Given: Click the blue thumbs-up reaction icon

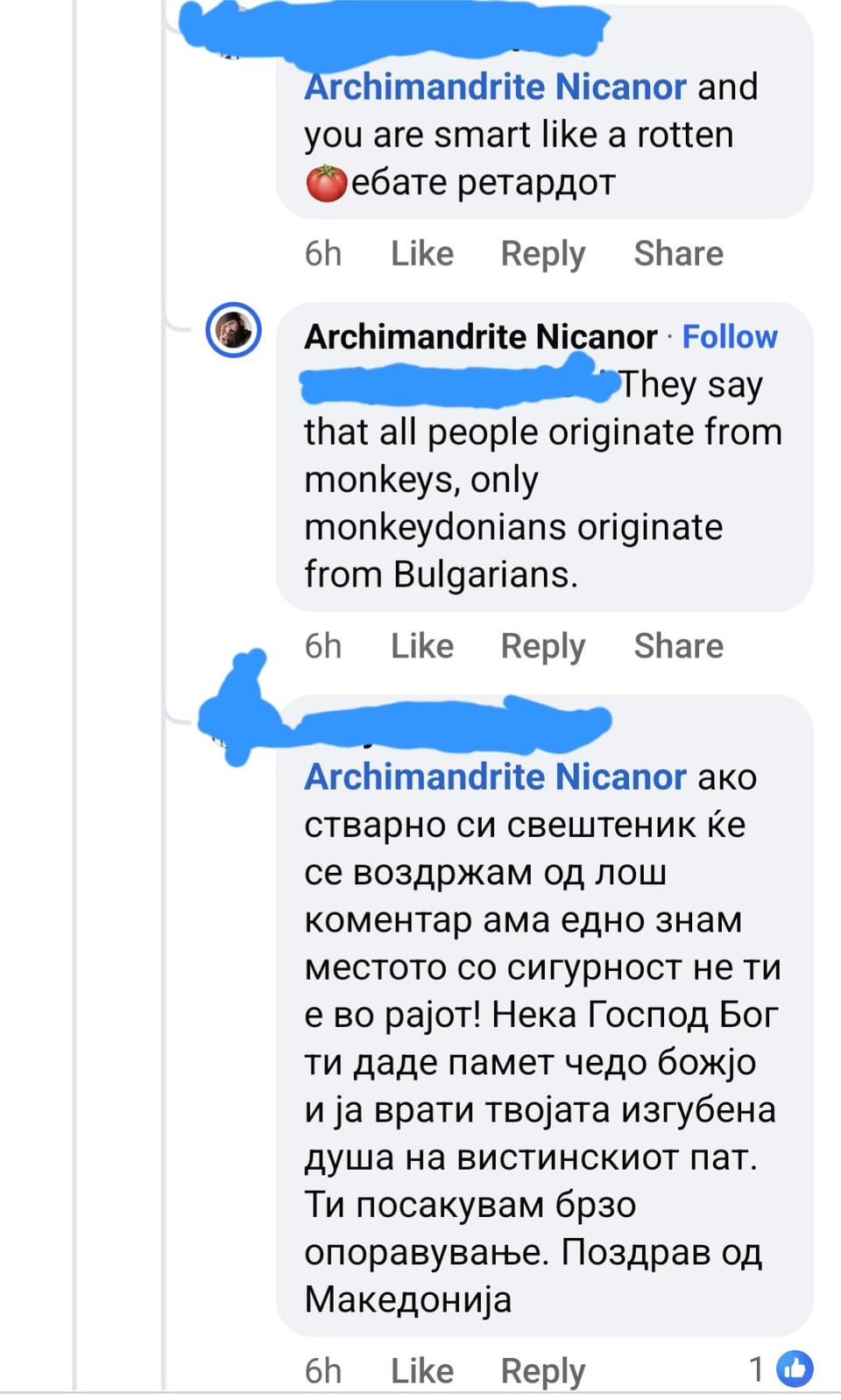Looking at the screenshot, I should (795, 1368).
